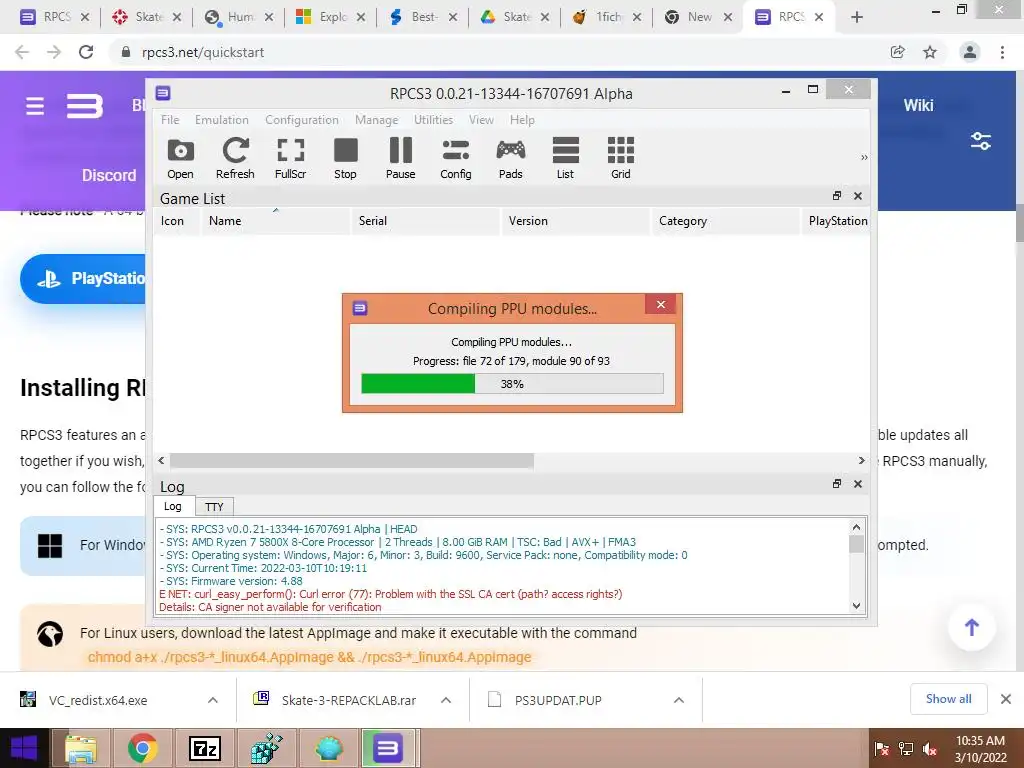Open the Windows Start button
This screenshot has width=1024, height=768.
click(24, 748)
